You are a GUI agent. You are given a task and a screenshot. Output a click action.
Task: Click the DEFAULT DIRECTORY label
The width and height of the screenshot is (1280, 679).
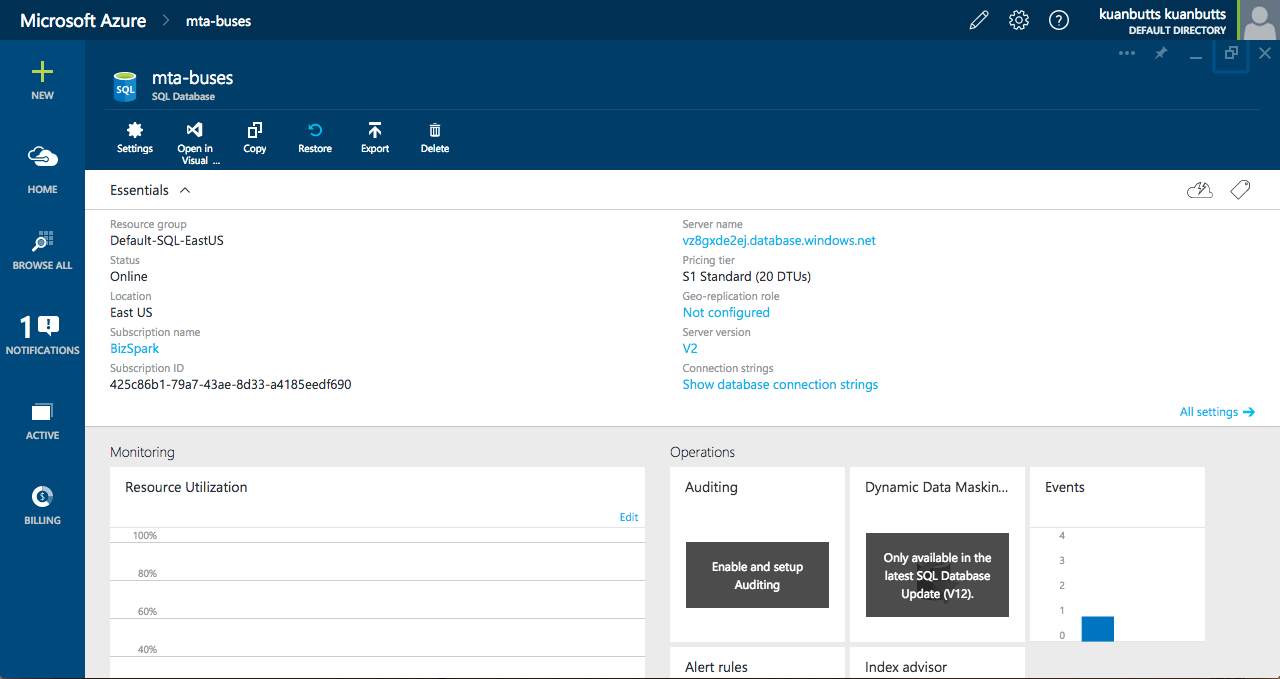1177,30
